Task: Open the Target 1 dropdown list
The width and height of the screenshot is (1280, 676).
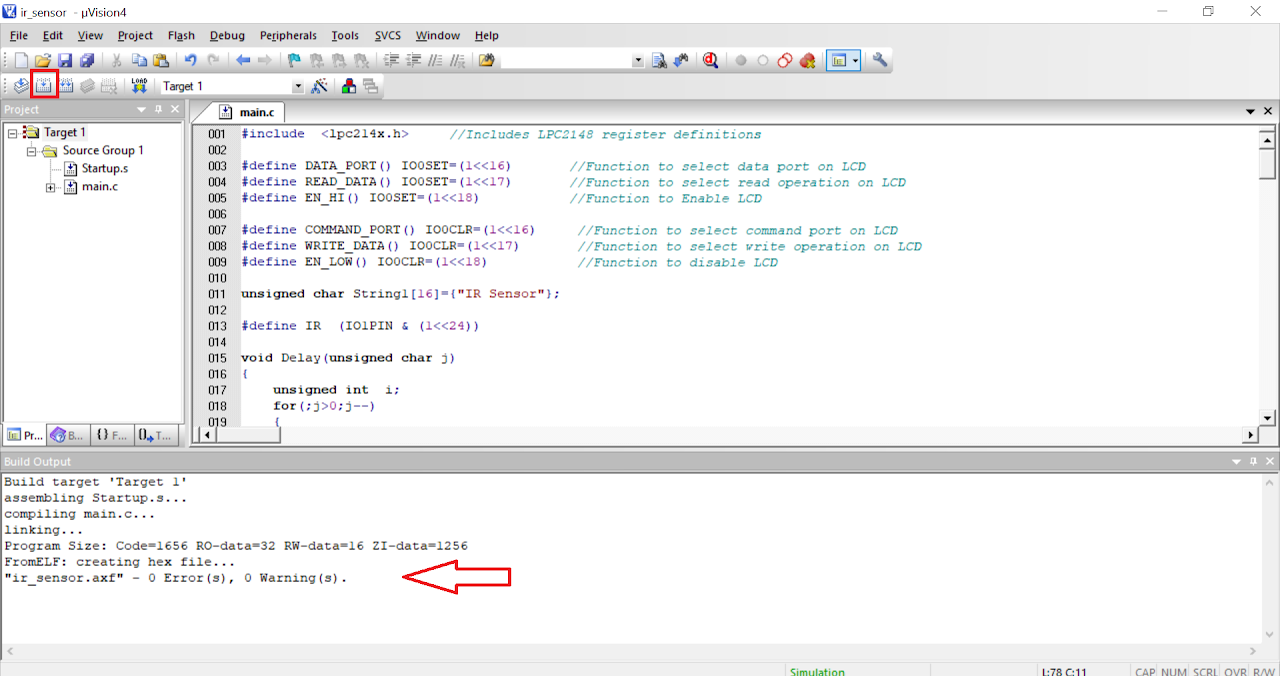Action: (x=297, y=87)
